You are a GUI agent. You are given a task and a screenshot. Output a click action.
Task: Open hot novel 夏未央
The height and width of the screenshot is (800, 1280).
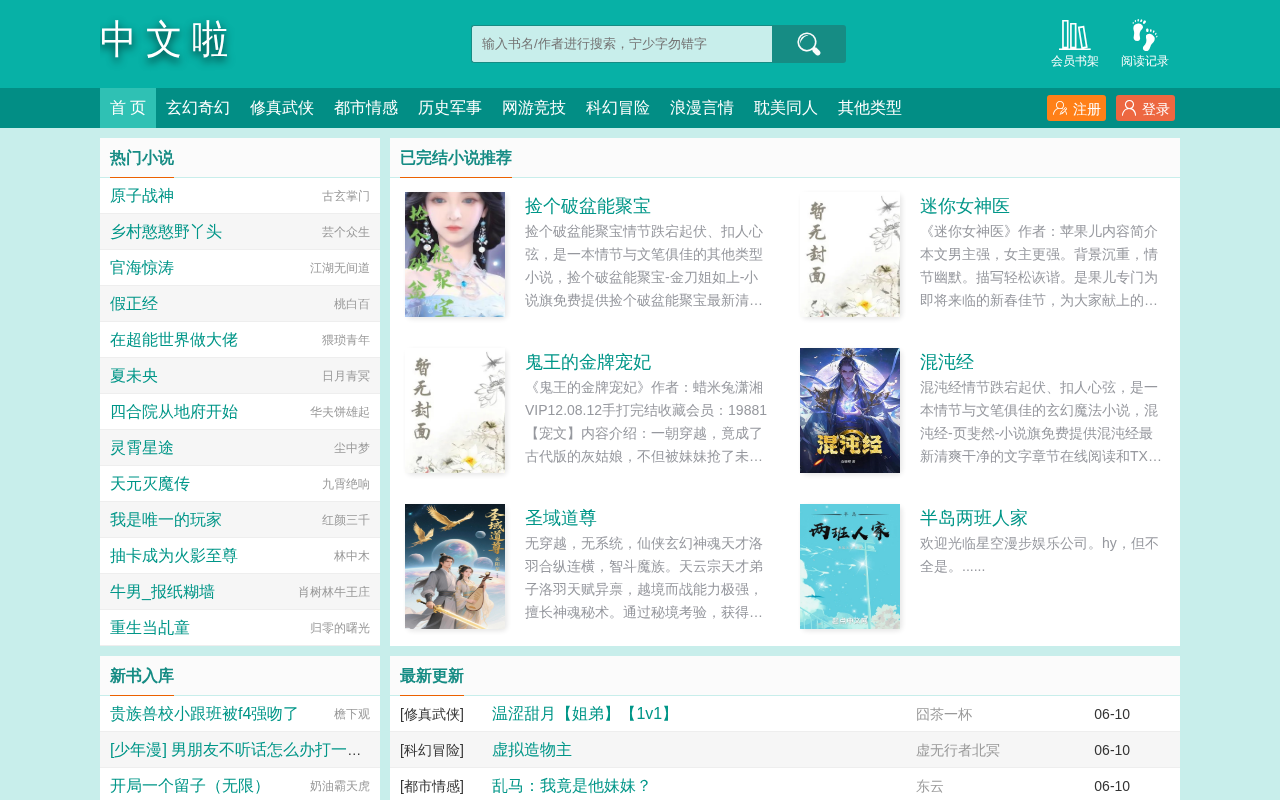[134, 376]
